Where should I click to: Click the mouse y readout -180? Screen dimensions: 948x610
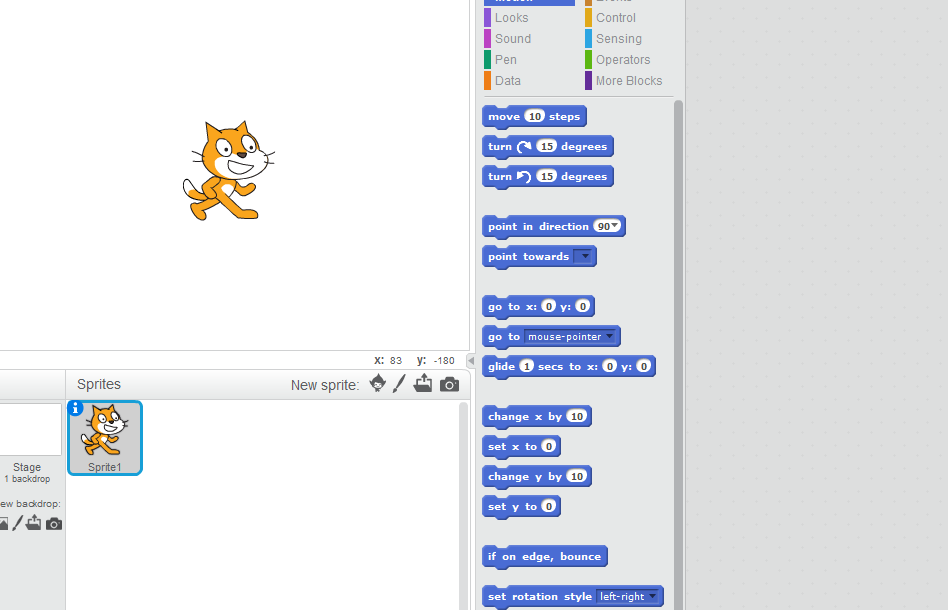[444, 361]
